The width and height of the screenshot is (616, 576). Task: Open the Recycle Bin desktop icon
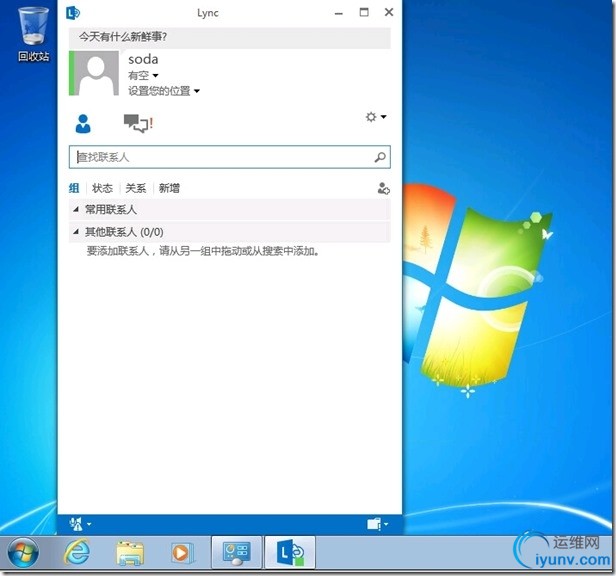click(x=34, y=34)
